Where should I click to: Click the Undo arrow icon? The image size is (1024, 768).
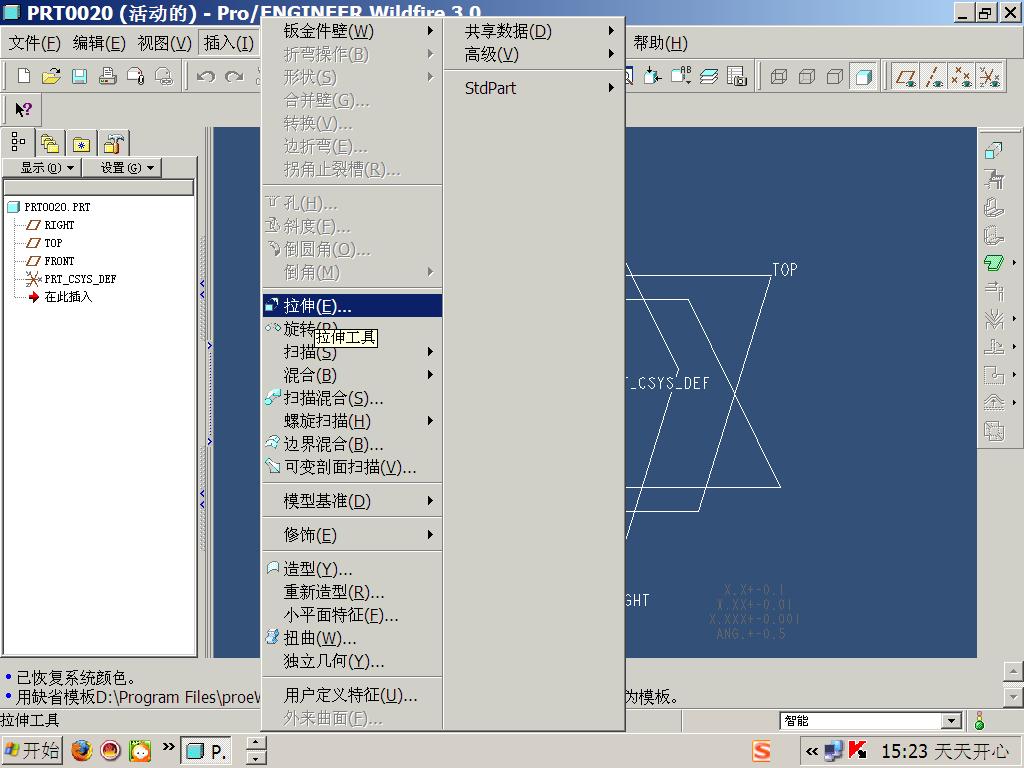[x=206, y=76]
